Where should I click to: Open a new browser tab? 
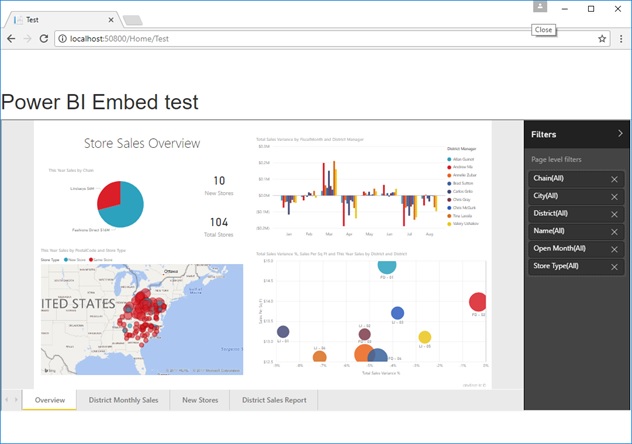pyautogui.click(x=133, y=20)
